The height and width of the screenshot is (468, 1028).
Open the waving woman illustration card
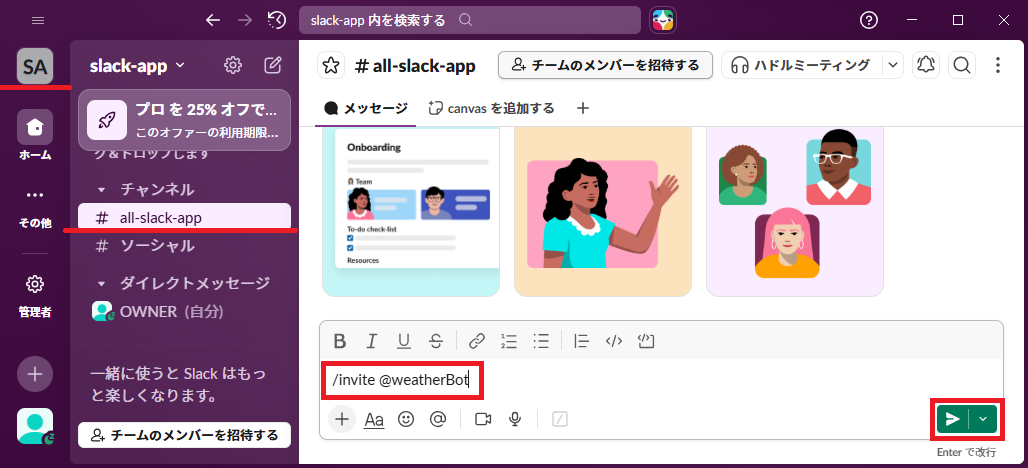[603, 211]
